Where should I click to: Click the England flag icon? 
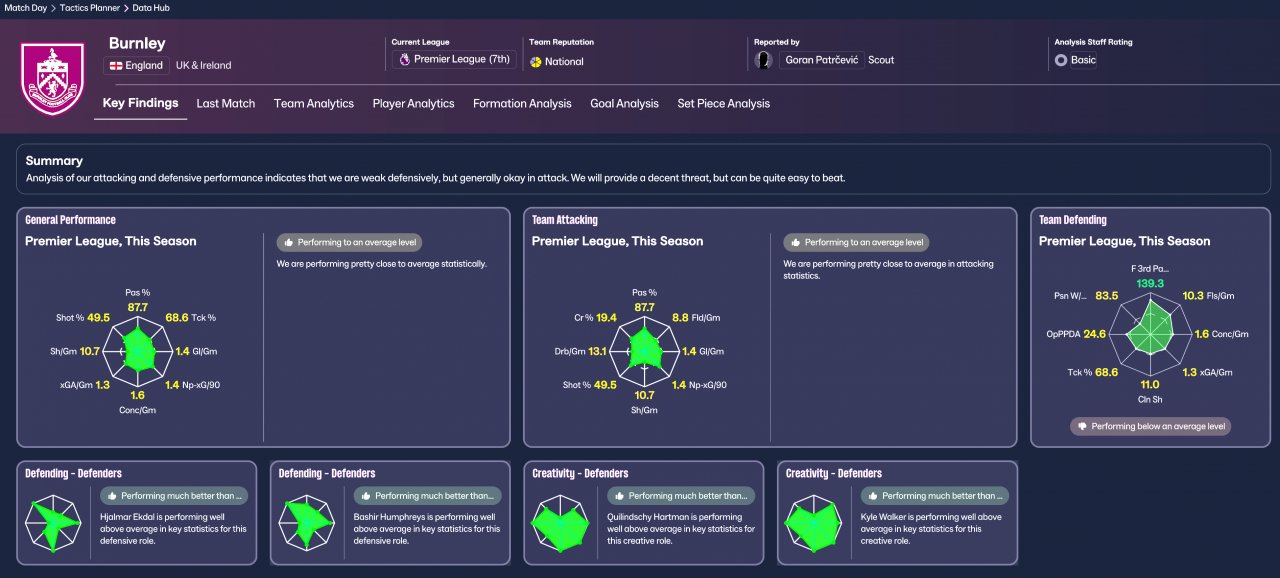(x=115, y=65)
